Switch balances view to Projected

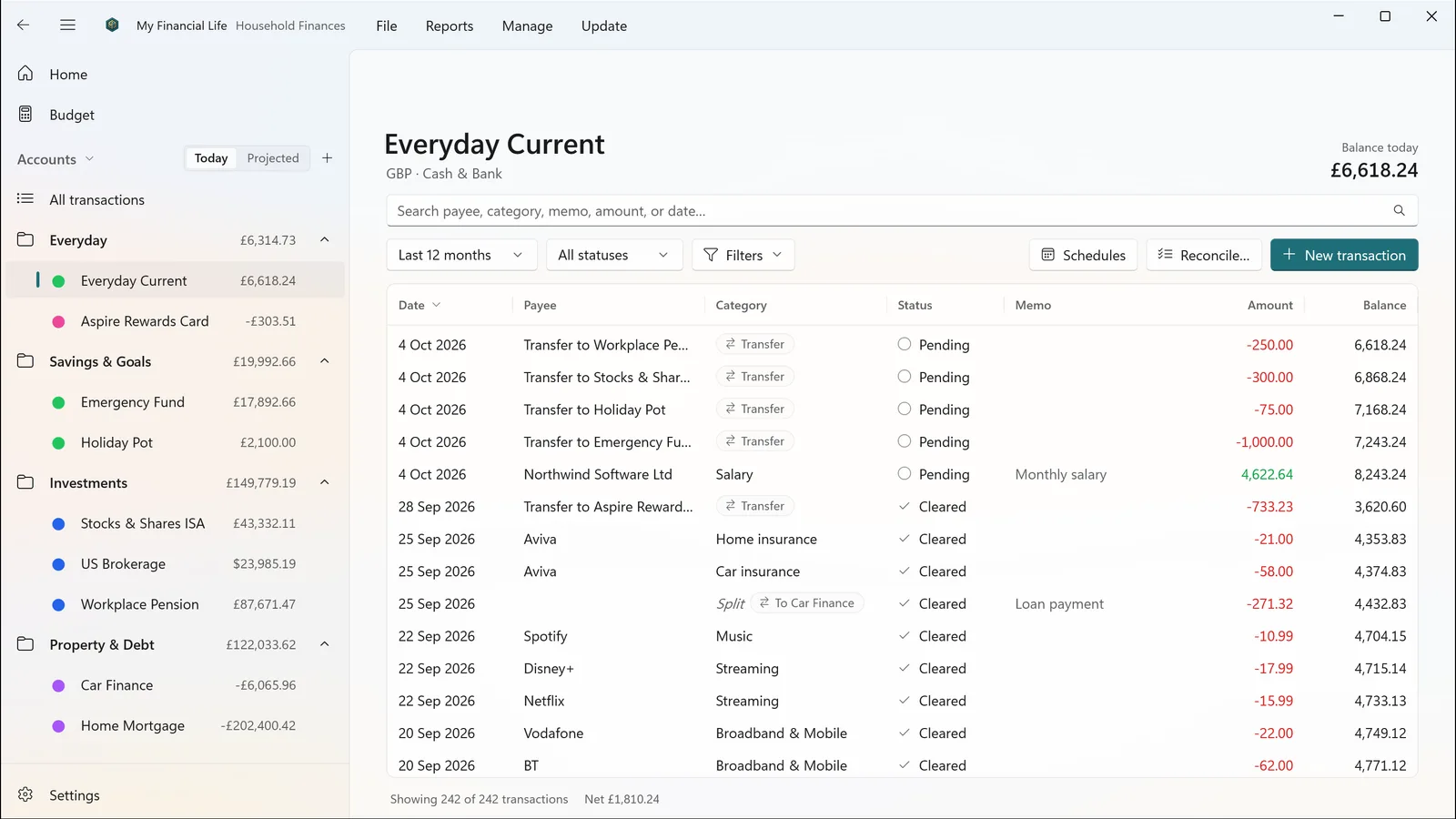[273, 158]
